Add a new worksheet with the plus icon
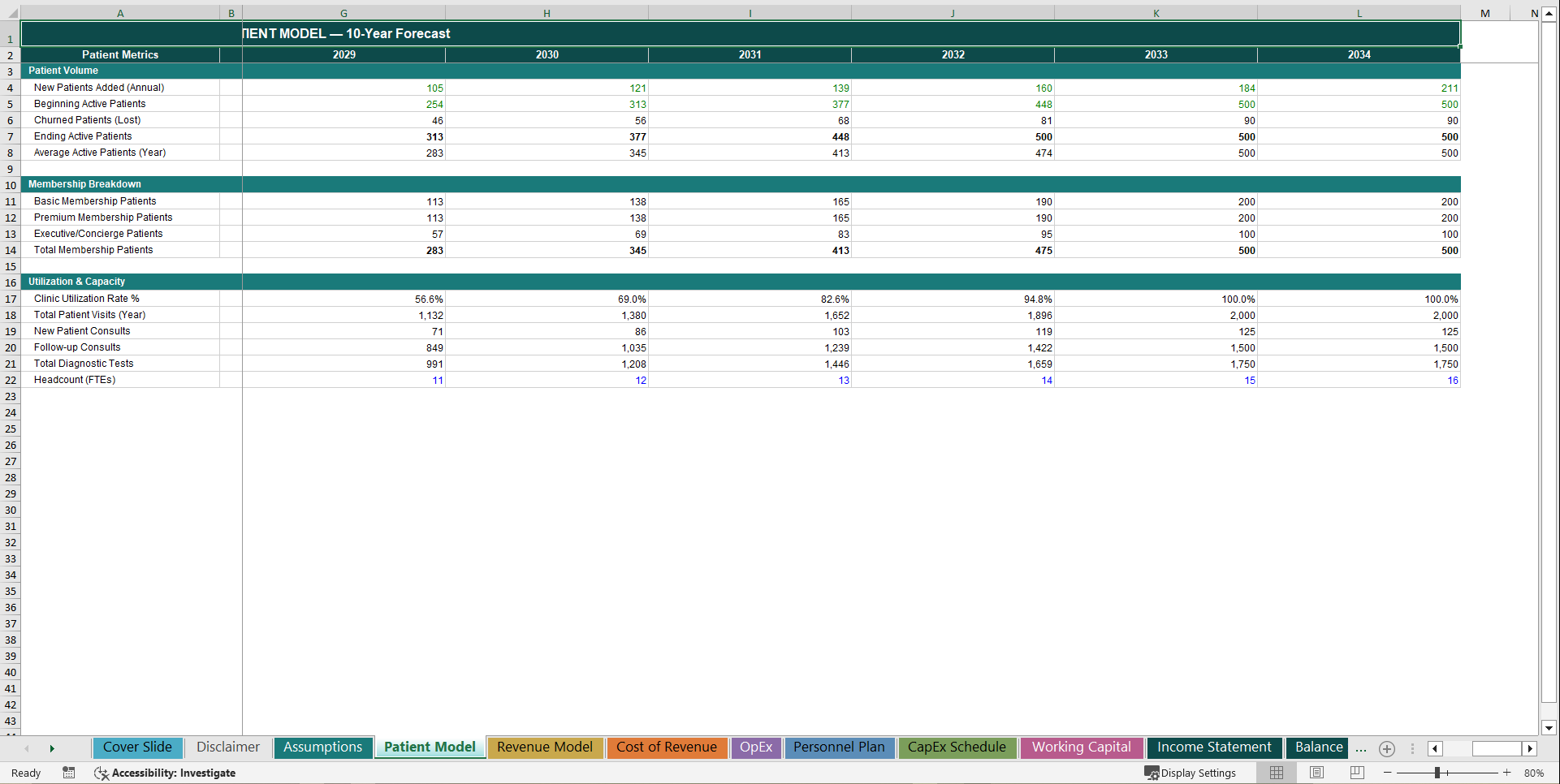The image size is (1560, 784). [x=1386, y=748]
